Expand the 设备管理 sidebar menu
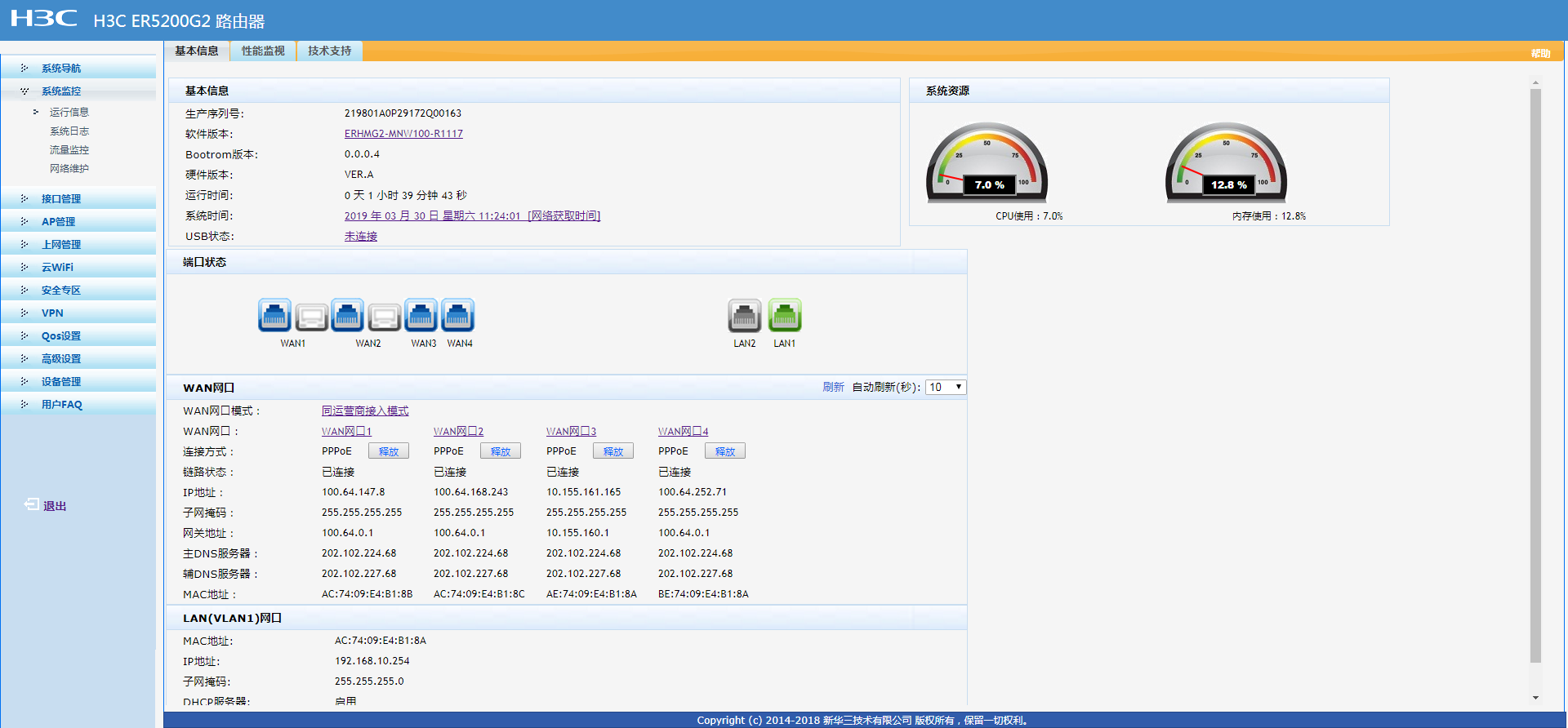1568x728 pixels. pos(78,381)
